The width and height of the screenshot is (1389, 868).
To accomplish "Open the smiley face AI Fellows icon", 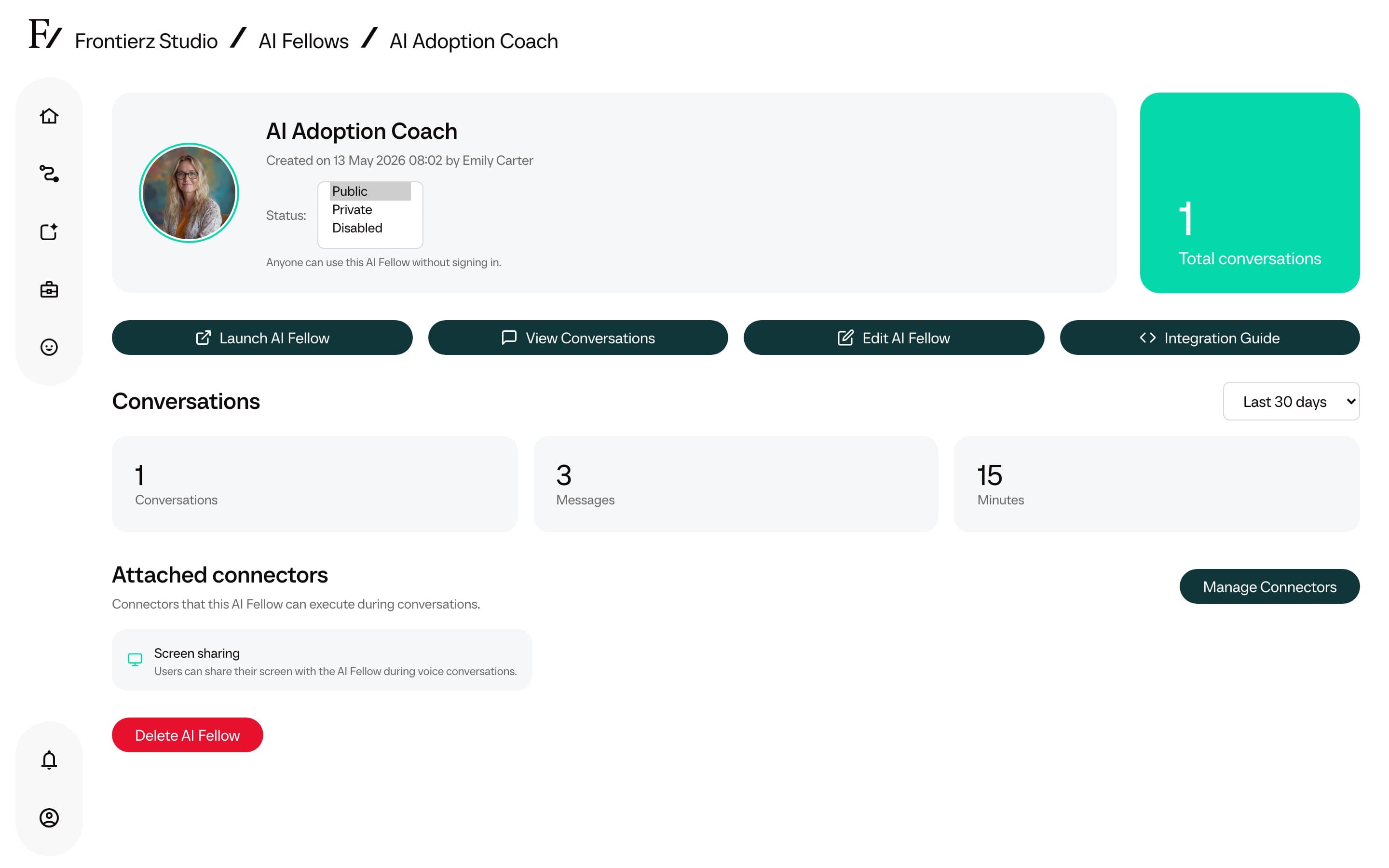I will 49,347.
